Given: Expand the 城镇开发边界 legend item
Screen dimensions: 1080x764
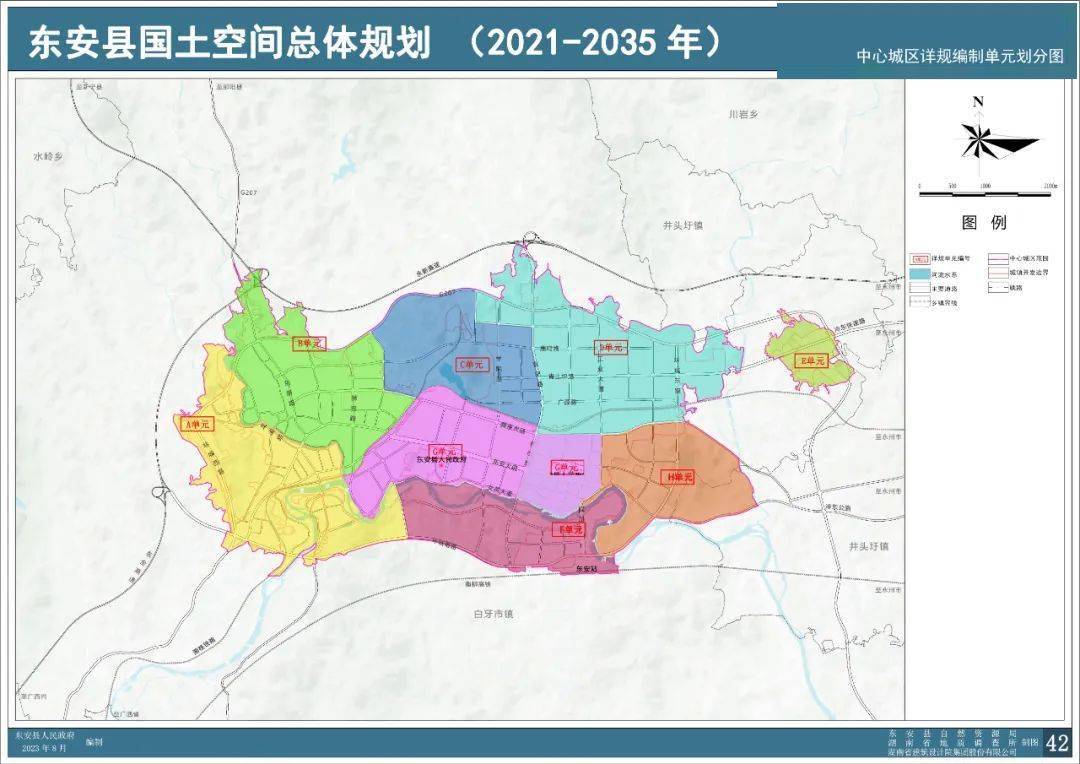Looking at the screenshot, I should (1027, 272).
